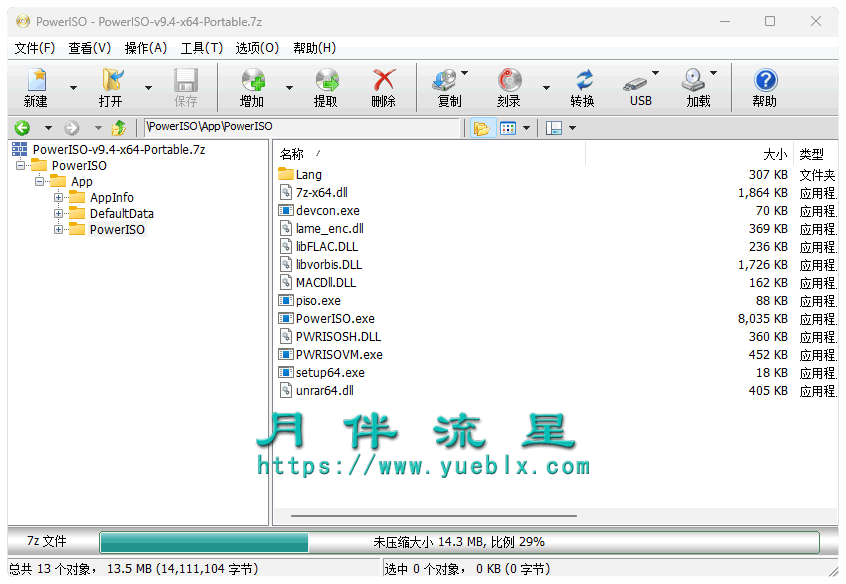Image resolution: width=846 pixels, height=584 pixels.
Task: Click the gray Forward navigation arrow
Action: pos(71,128)
